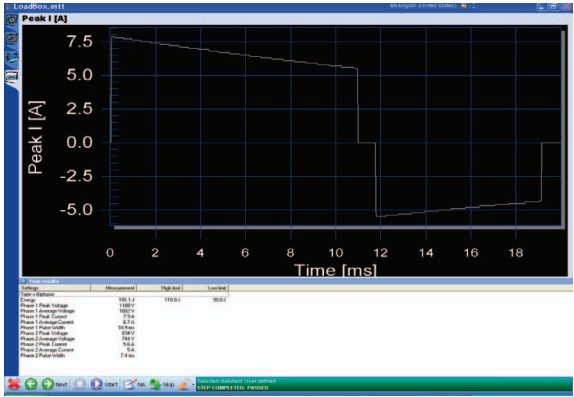Click the Measurement column header

pyautogui.click(x=113, y=288)
